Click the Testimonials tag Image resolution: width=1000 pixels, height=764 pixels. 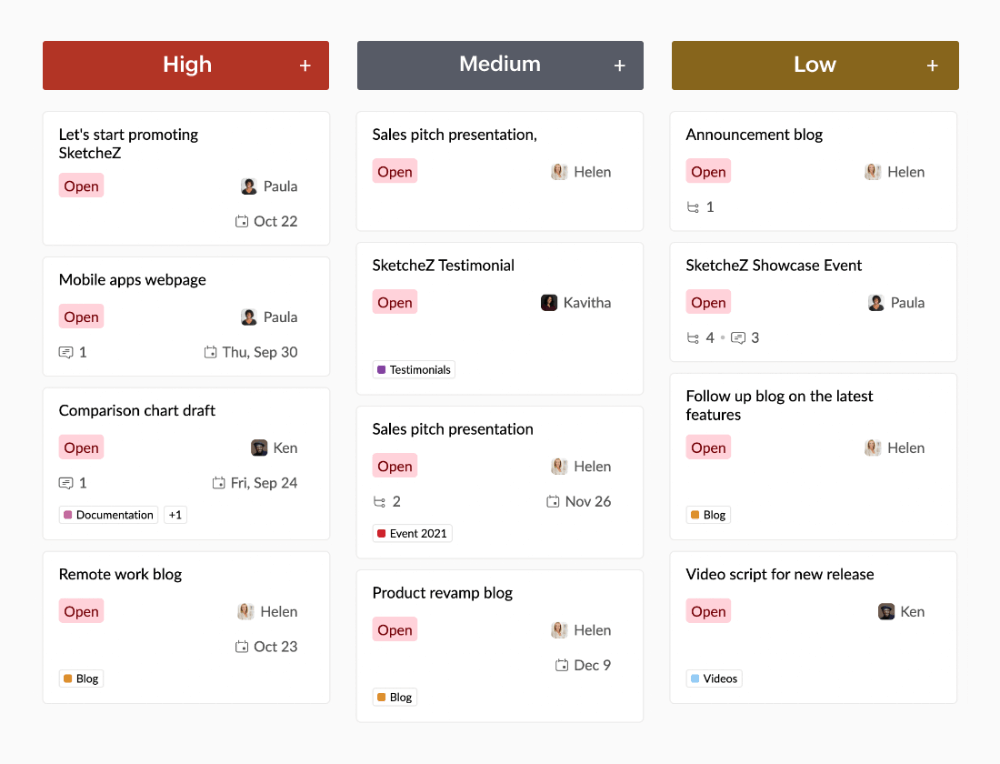[413, 369]
